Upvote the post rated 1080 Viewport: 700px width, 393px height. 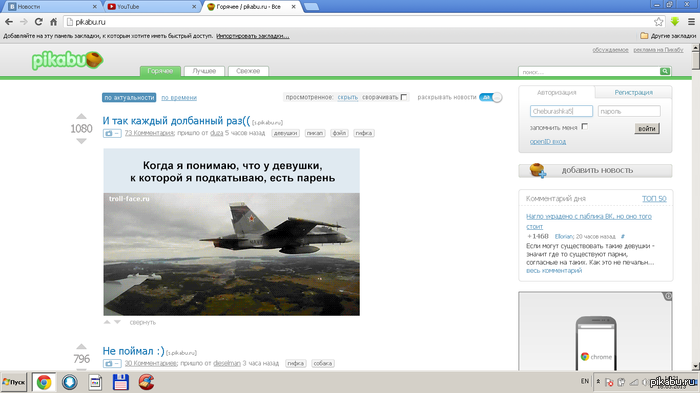81,117
